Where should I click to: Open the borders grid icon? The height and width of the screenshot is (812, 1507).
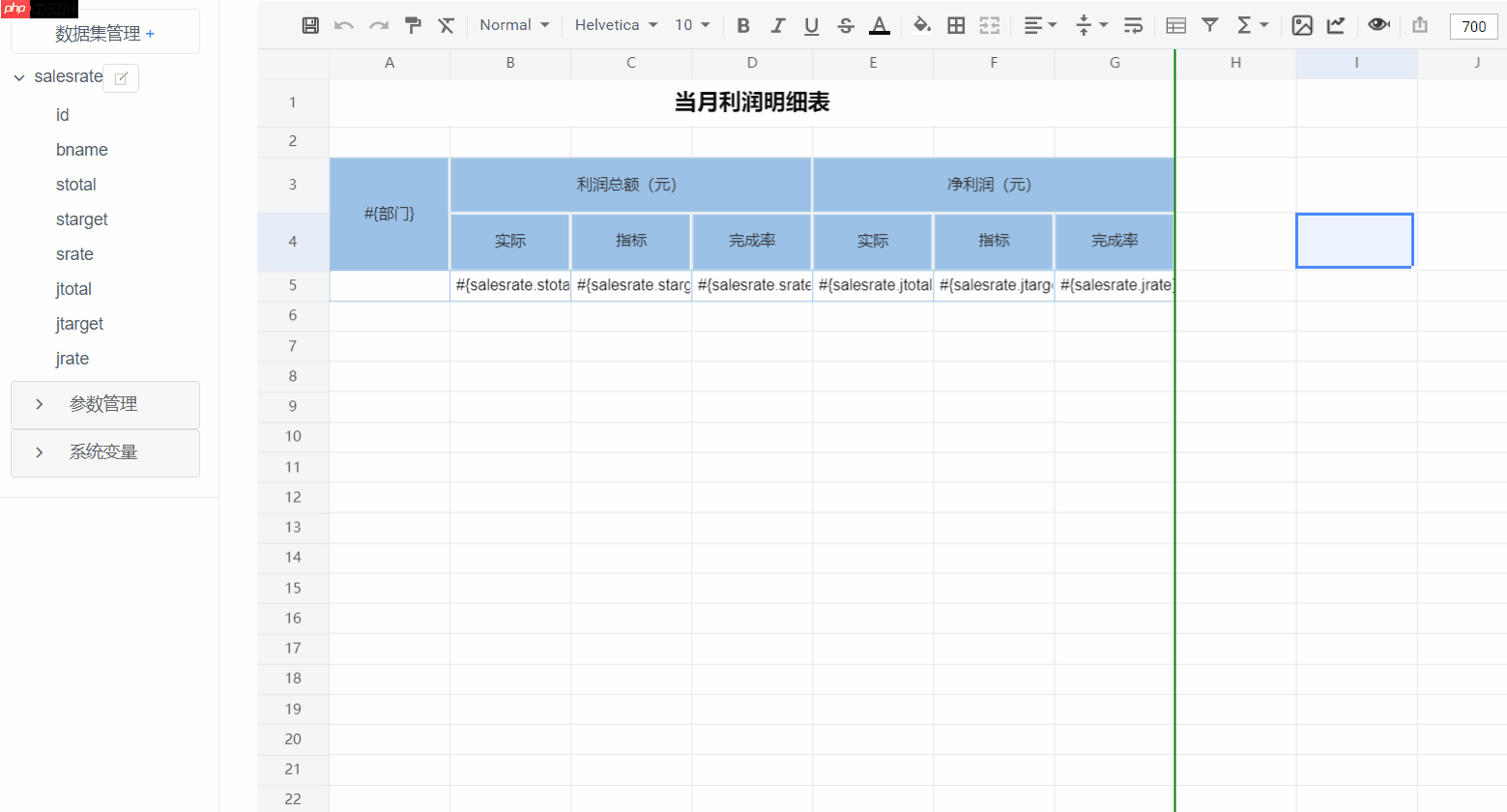955,25
